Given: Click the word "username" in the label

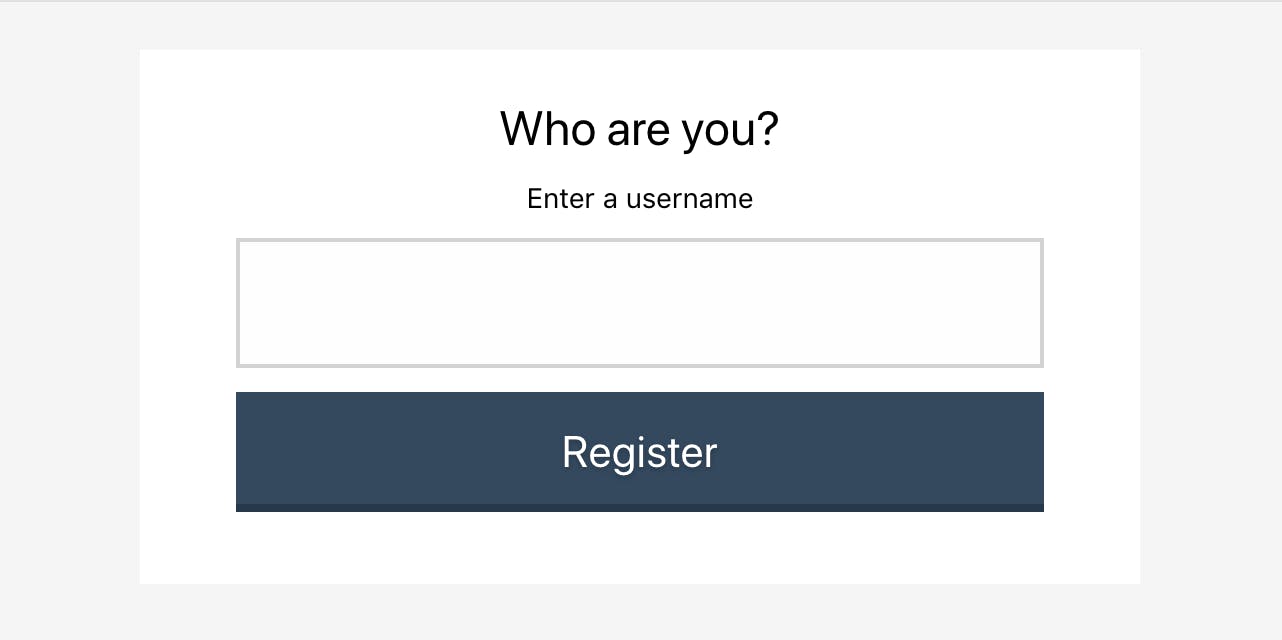Looking at the screenshot, I should coord(689,199).
